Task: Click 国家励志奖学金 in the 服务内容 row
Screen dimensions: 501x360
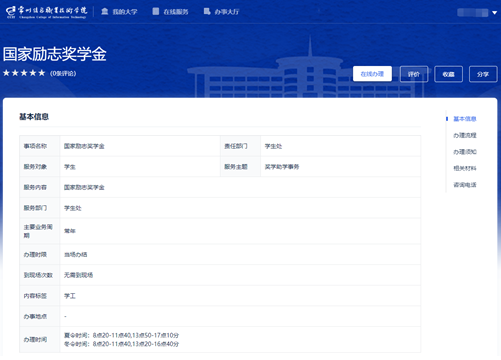Action: tap(84, 187)
